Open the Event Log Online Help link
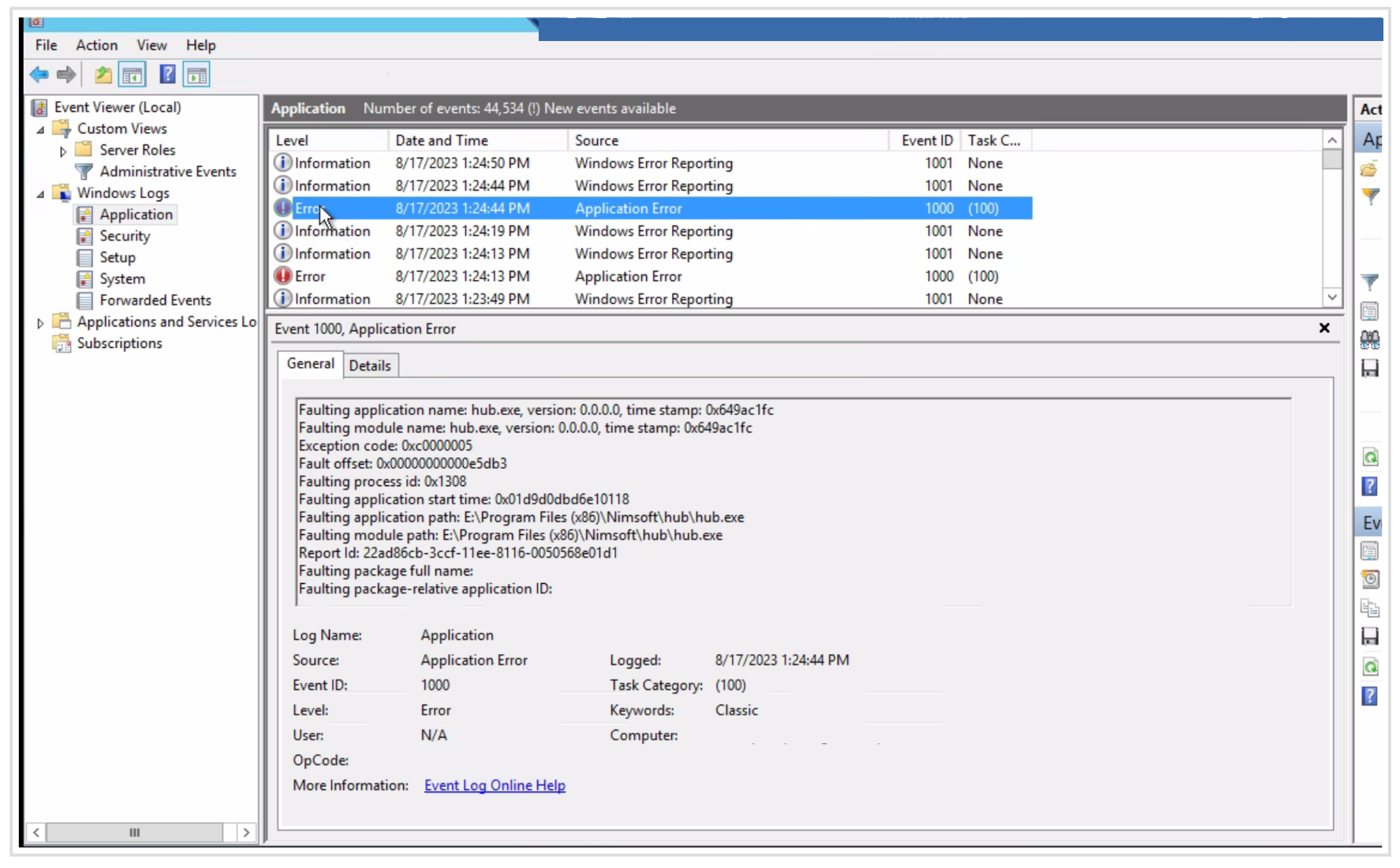Viewport: 1400px width, 868px height. coord(495,785)
